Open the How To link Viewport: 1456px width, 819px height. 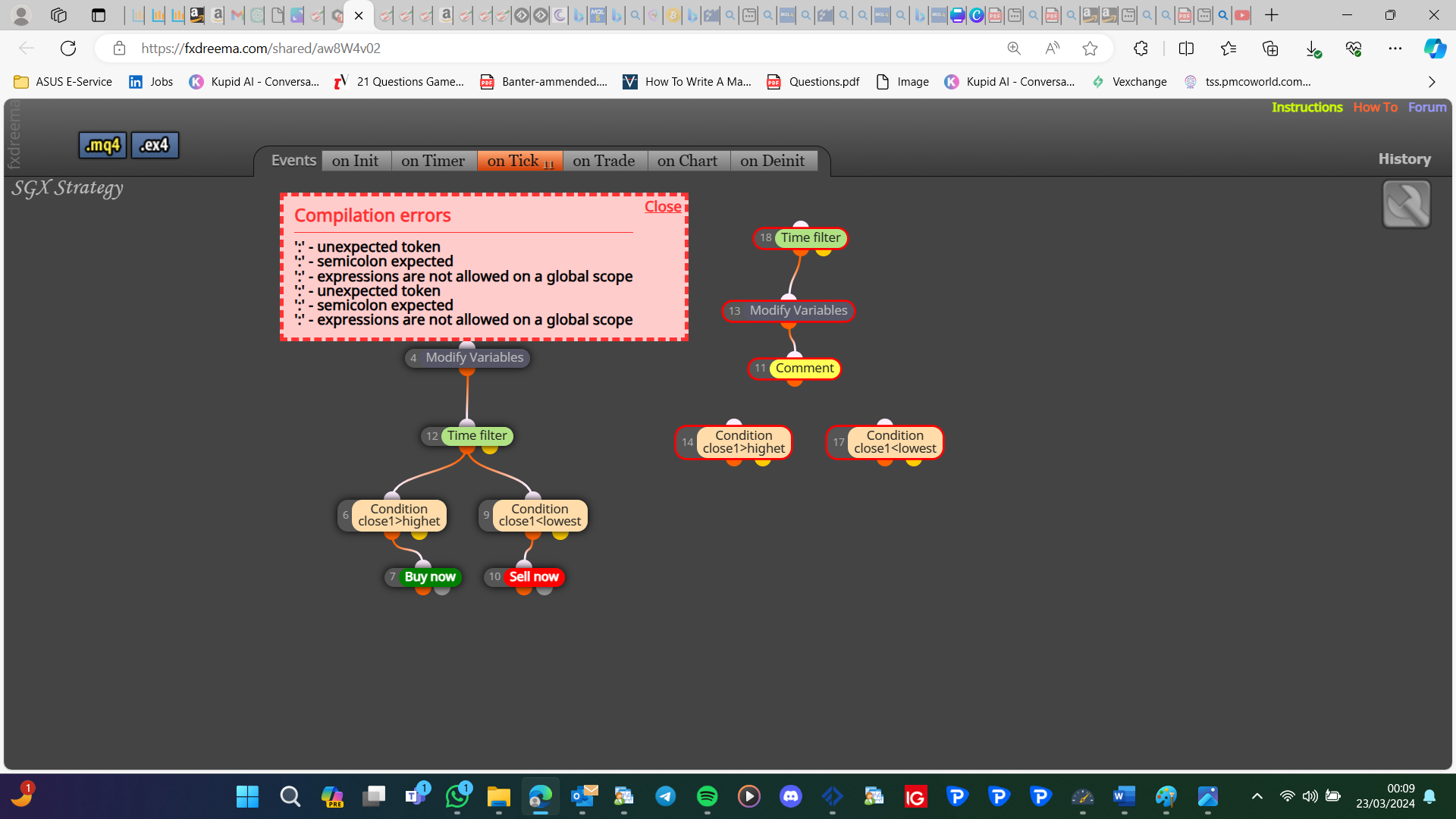coord(1375,108)
